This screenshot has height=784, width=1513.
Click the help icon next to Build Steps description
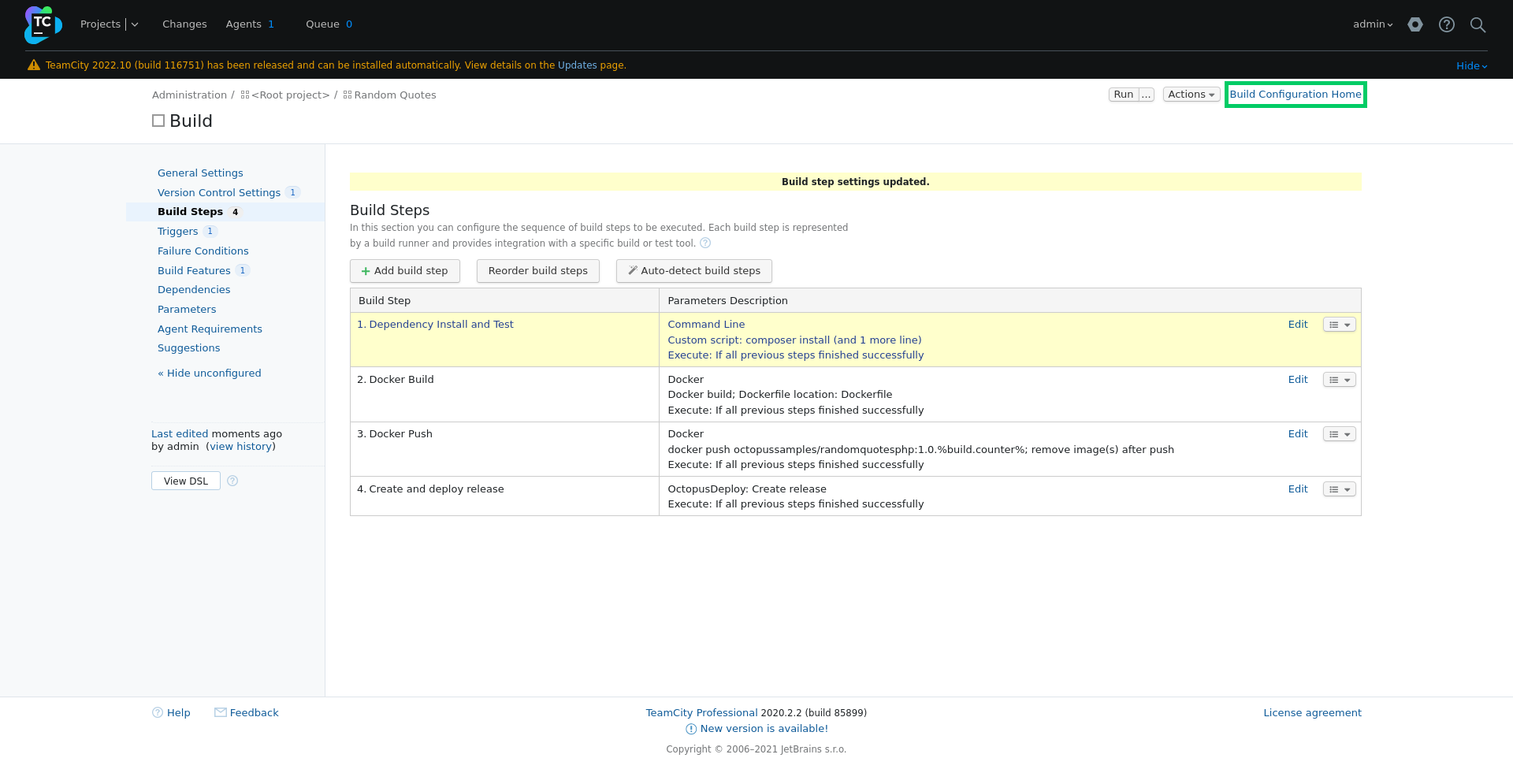705,243
